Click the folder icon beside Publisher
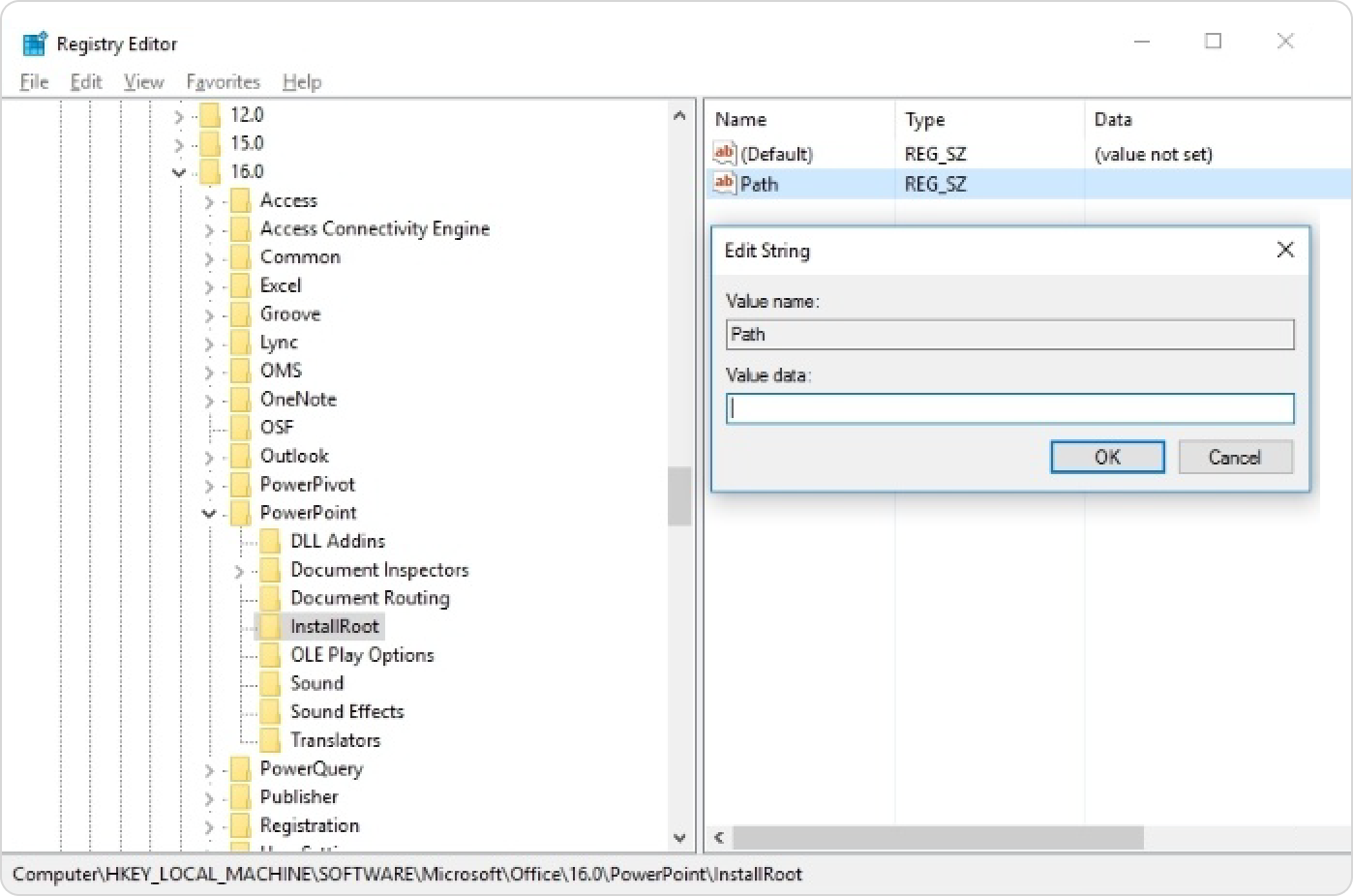Viewport: 1353px width, 896px height. click(x=240, y=797)
